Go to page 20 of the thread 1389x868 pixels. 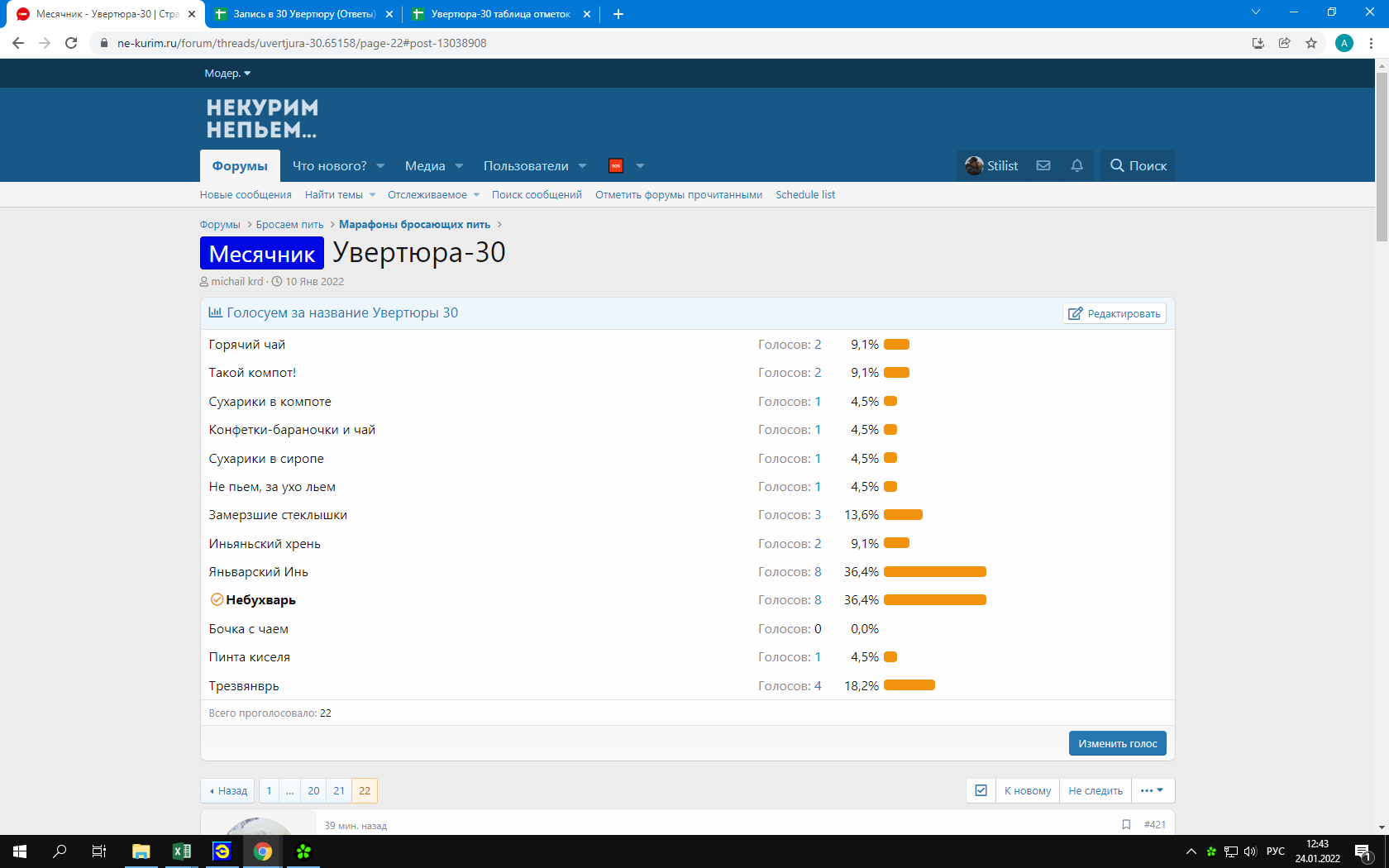coord(313,790)
